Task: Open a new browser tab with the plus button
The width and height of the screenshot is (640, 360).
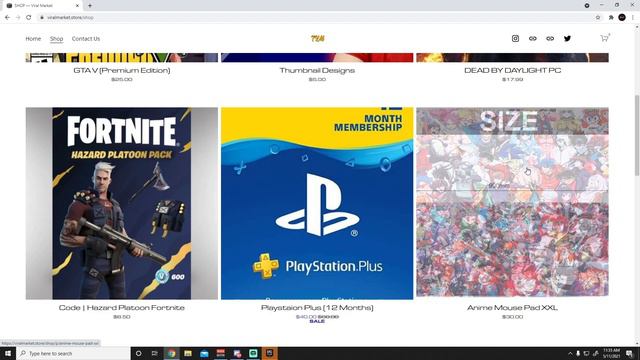Action: click(90, 5)
